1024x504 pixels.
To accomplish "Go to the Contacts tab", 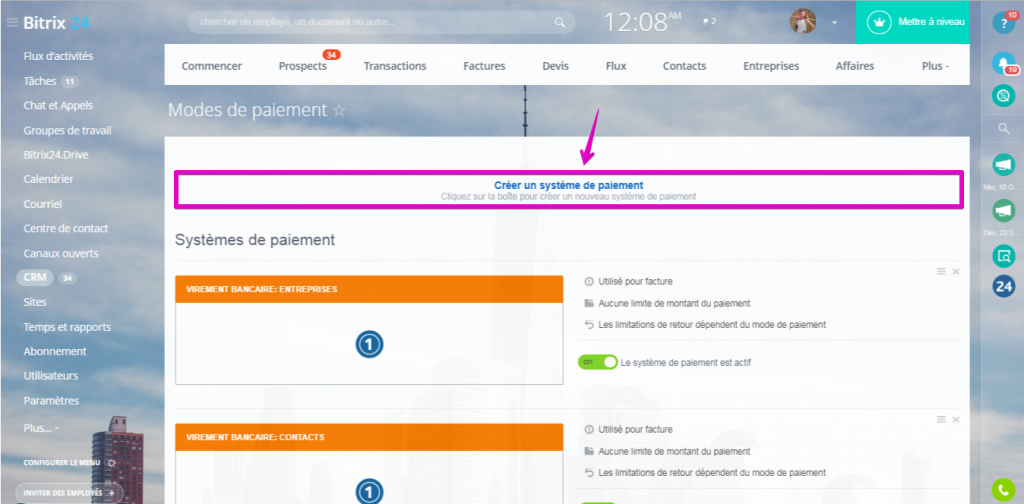I will tap(684, 65).
